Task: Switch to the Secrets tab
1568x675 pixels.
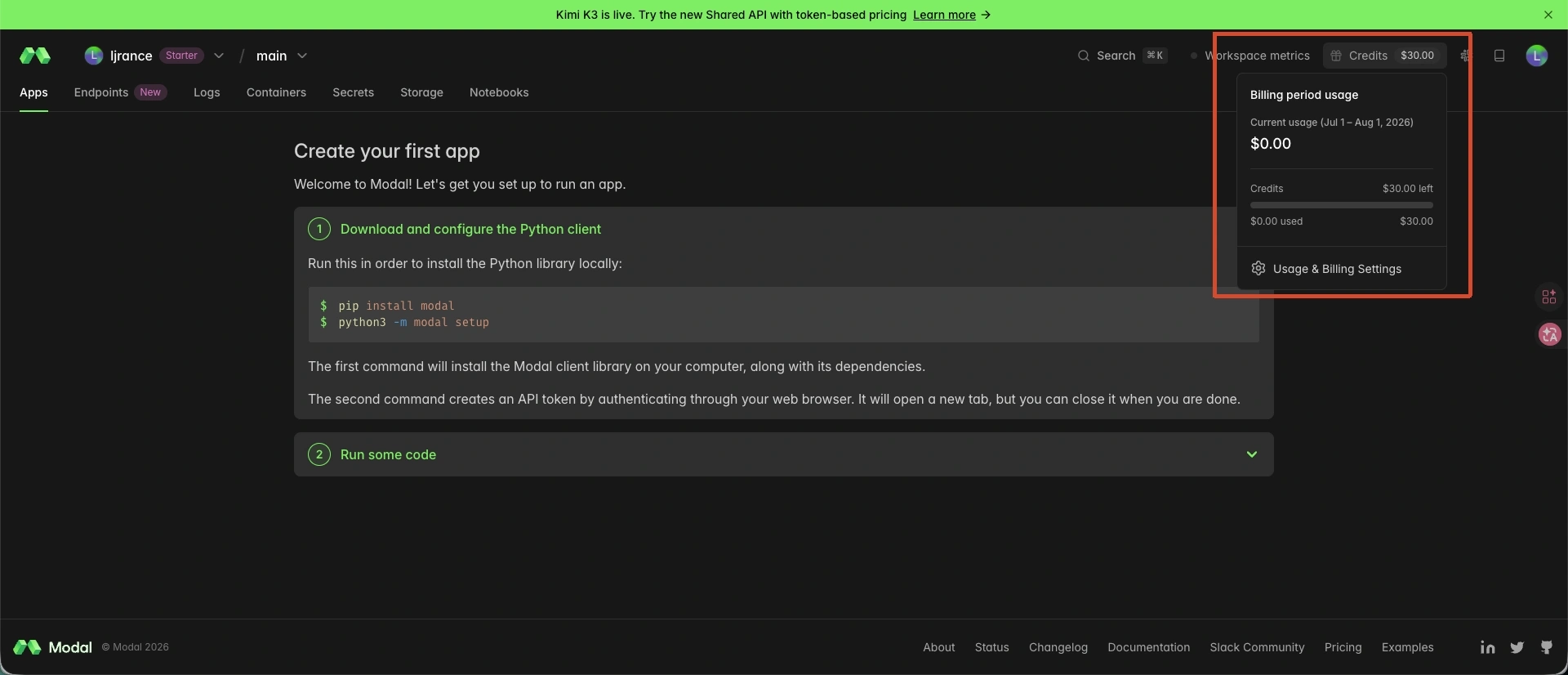Action: point(353,92)
